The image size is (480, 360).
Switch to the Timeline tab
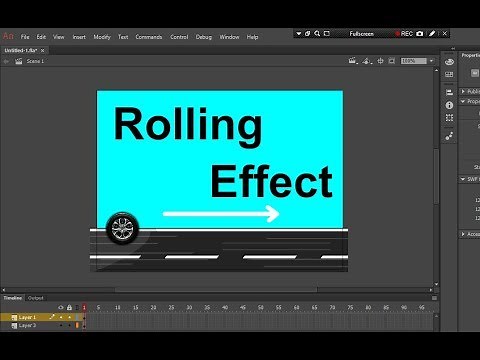(x=13, y=298)
